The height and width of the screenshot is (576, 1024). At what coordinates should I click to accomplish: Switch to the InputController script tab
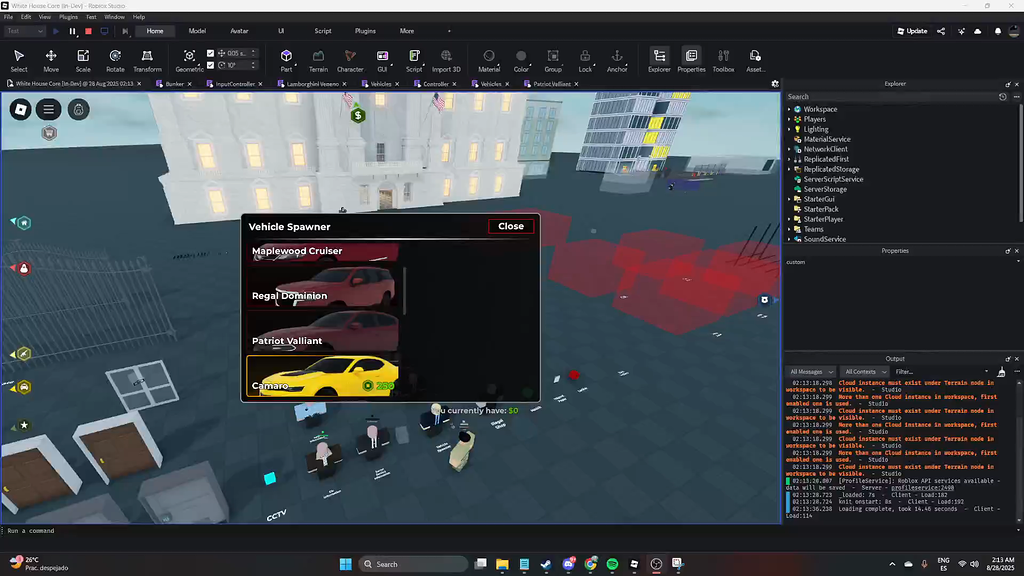tap(234, 84)
